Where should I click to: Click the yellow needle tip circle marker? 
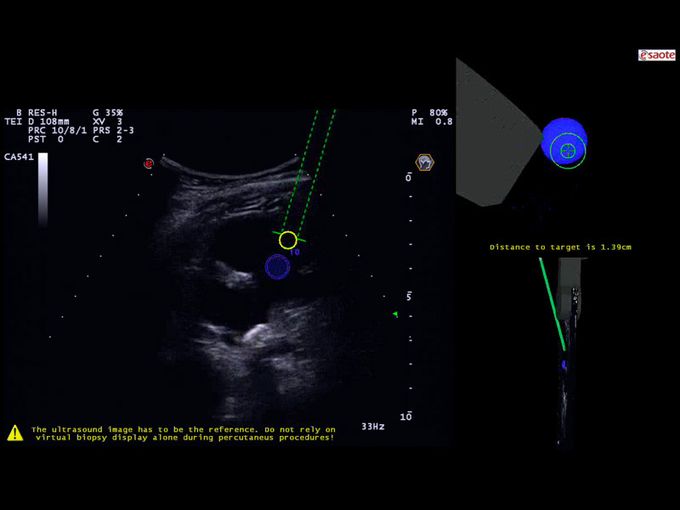[288, 240]
